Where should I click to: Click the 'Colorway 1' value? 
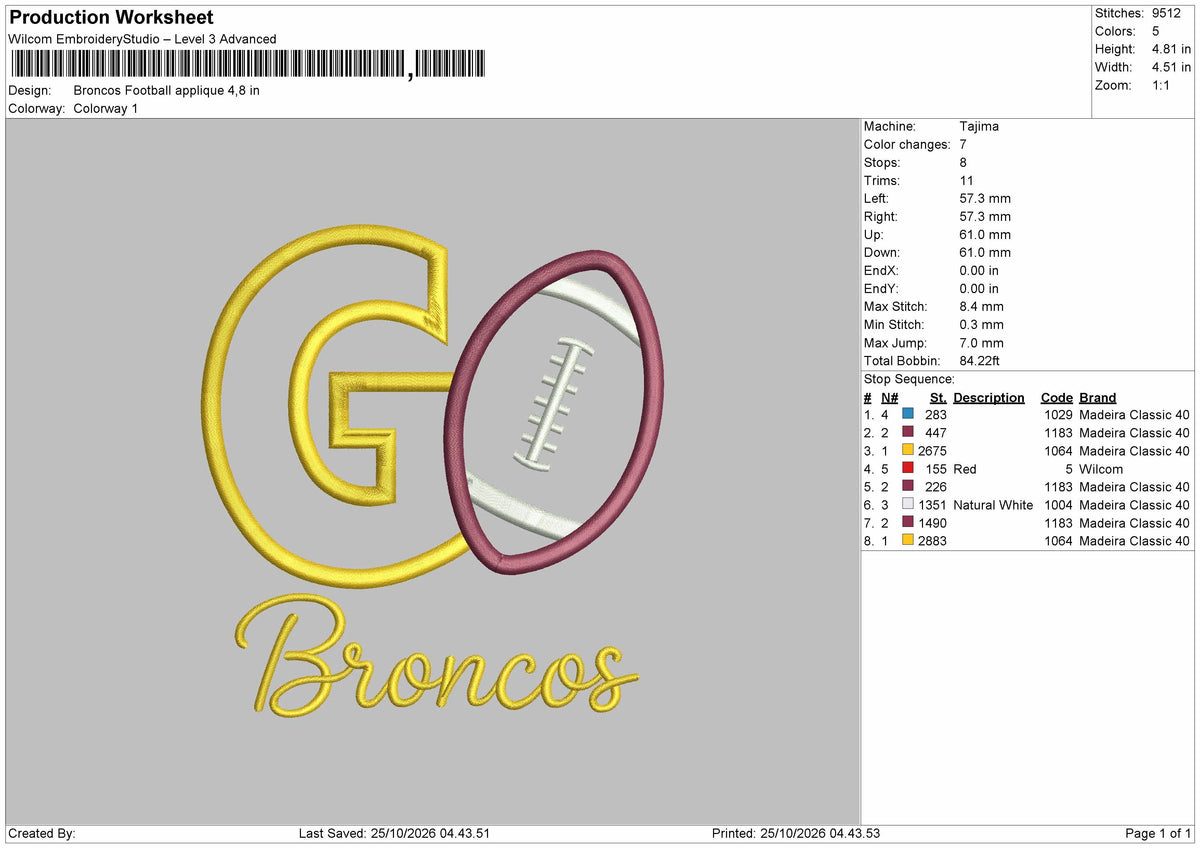[106, 108]
